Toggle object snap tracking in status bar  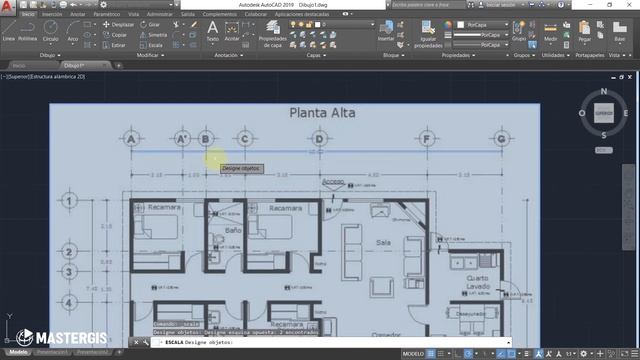point(501,354)
